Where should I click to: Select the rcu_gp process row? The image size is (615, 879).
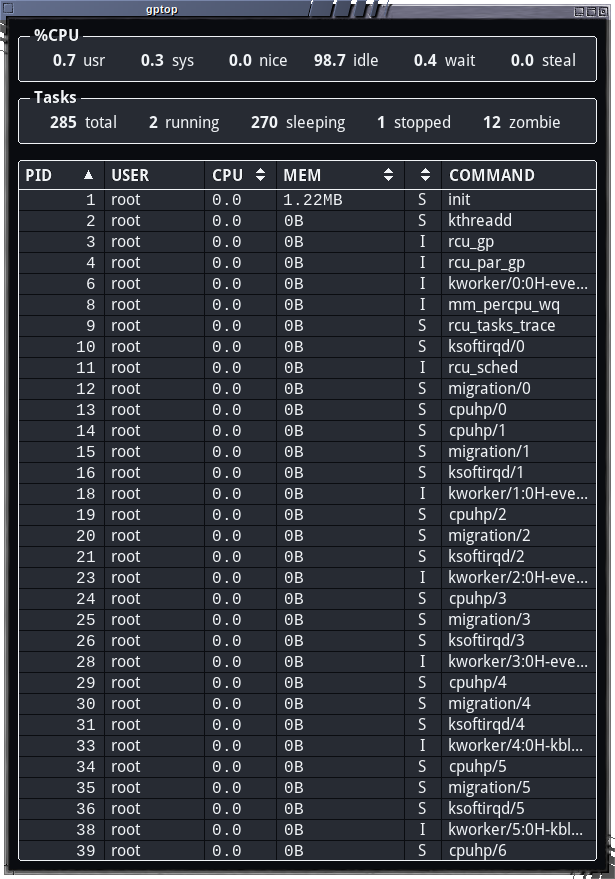click(307, 242)
